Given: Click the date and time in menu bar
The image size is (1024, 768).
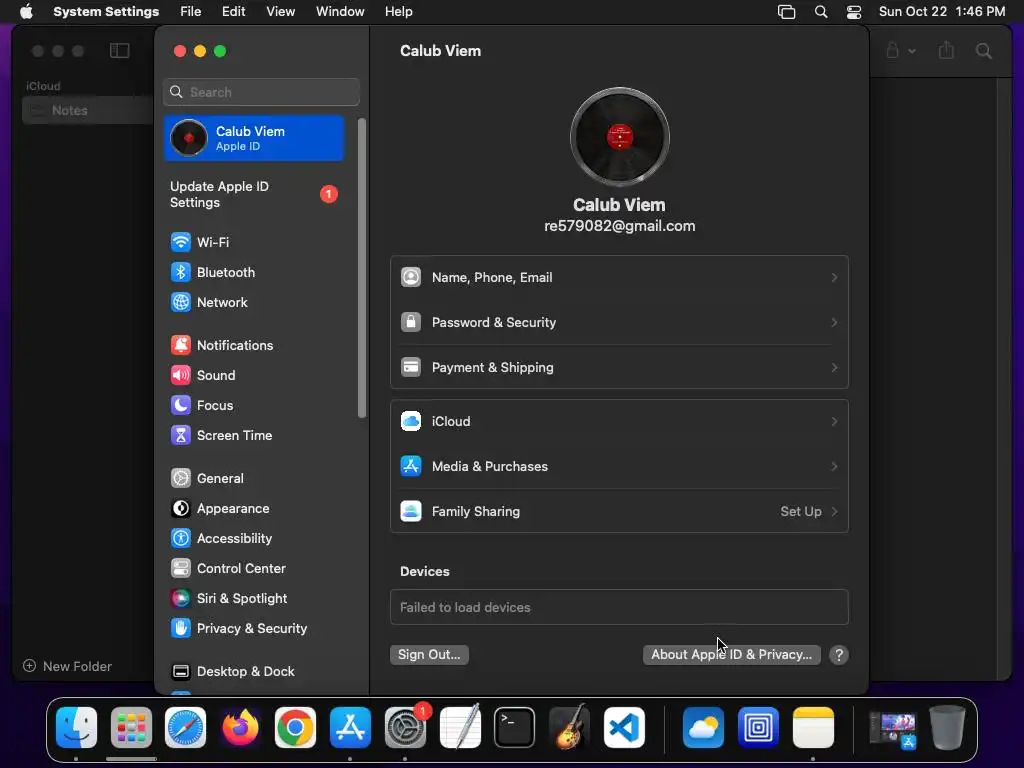Looking at the screenshot, I should 942,12.
